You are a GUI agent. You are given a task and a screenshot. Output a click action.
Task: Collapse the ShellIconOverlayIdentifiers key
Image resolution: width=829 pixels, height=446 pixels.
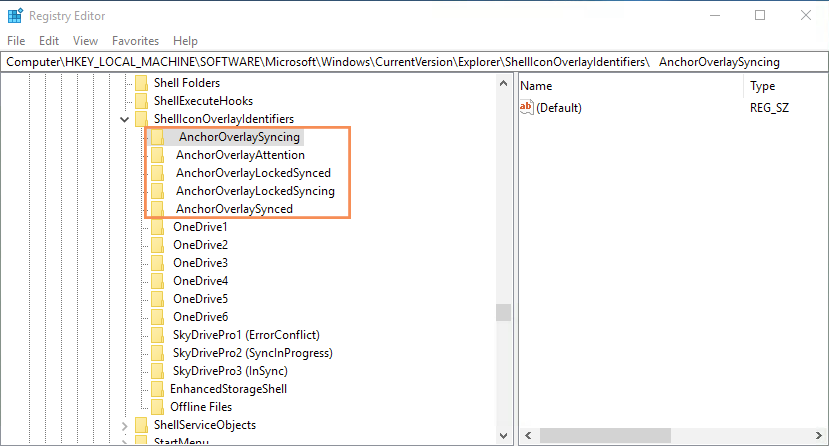pyautogui.click(x=124, y=119)
